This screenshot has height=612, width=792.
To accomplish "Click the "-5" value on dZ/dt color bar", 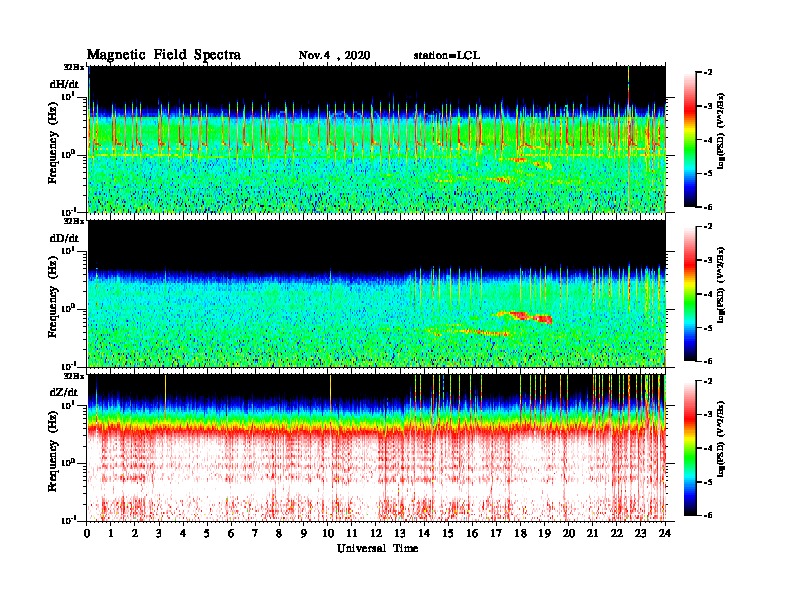I will tap(708, 482).
